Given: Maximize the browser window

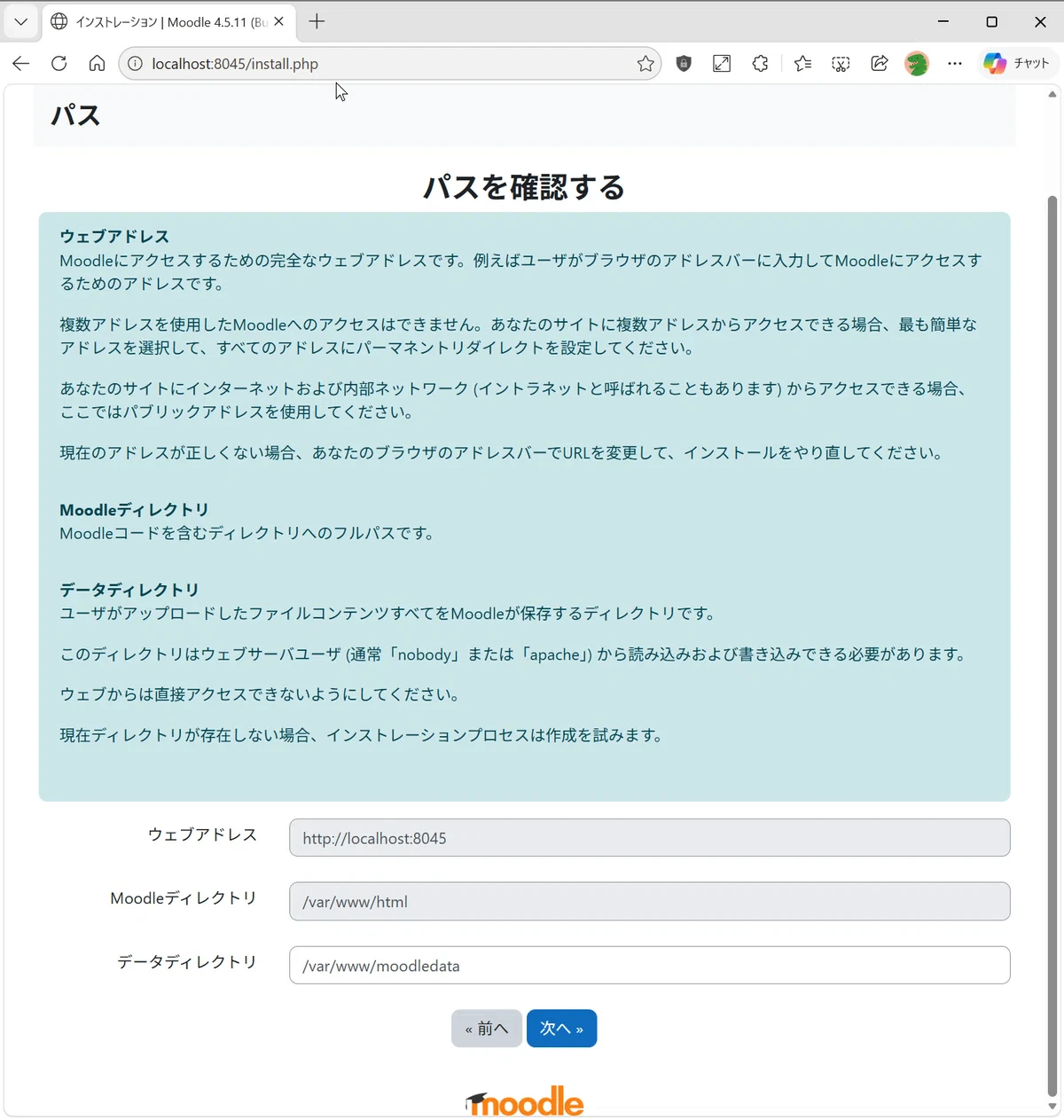Looking at the screenshot, I should click(x=992, y=21).
